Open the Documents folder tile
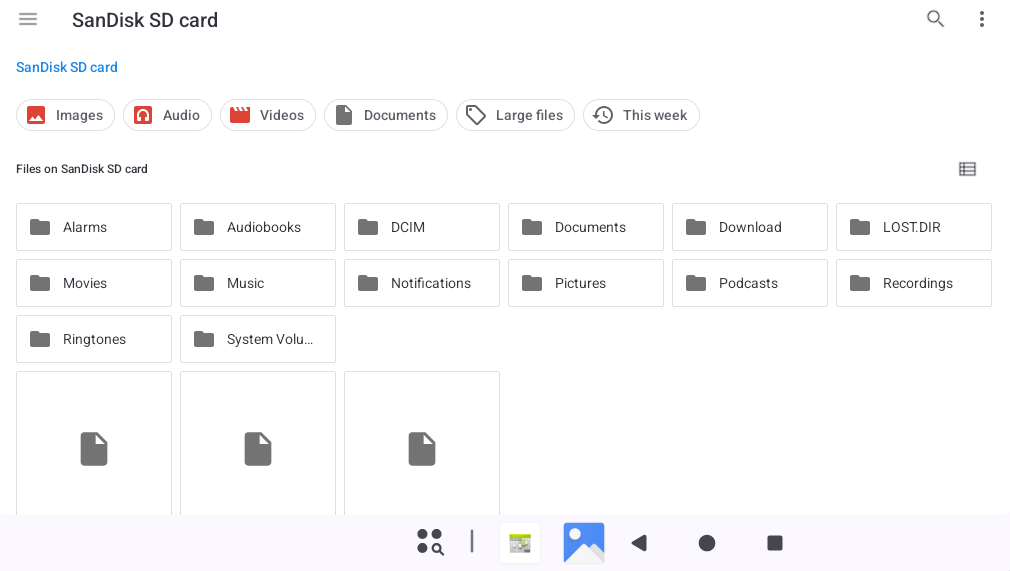Image resolution: width=1010 pixels, height=571 pixels. [x=586, y=227]
